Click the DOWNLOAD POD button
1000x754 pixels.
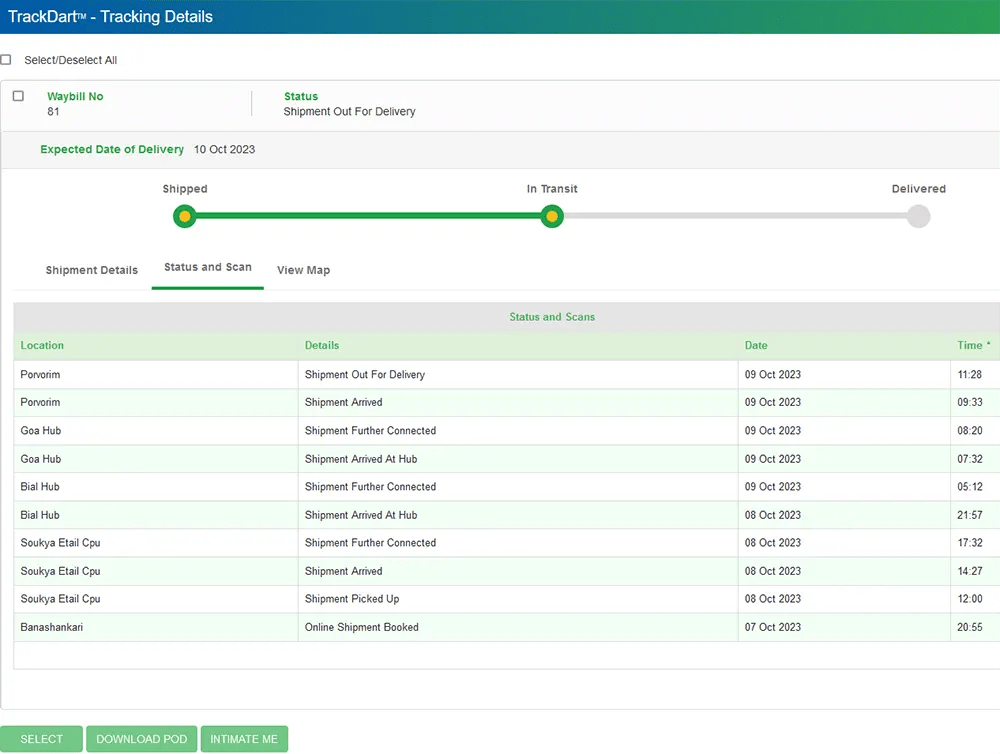[141, 738]
